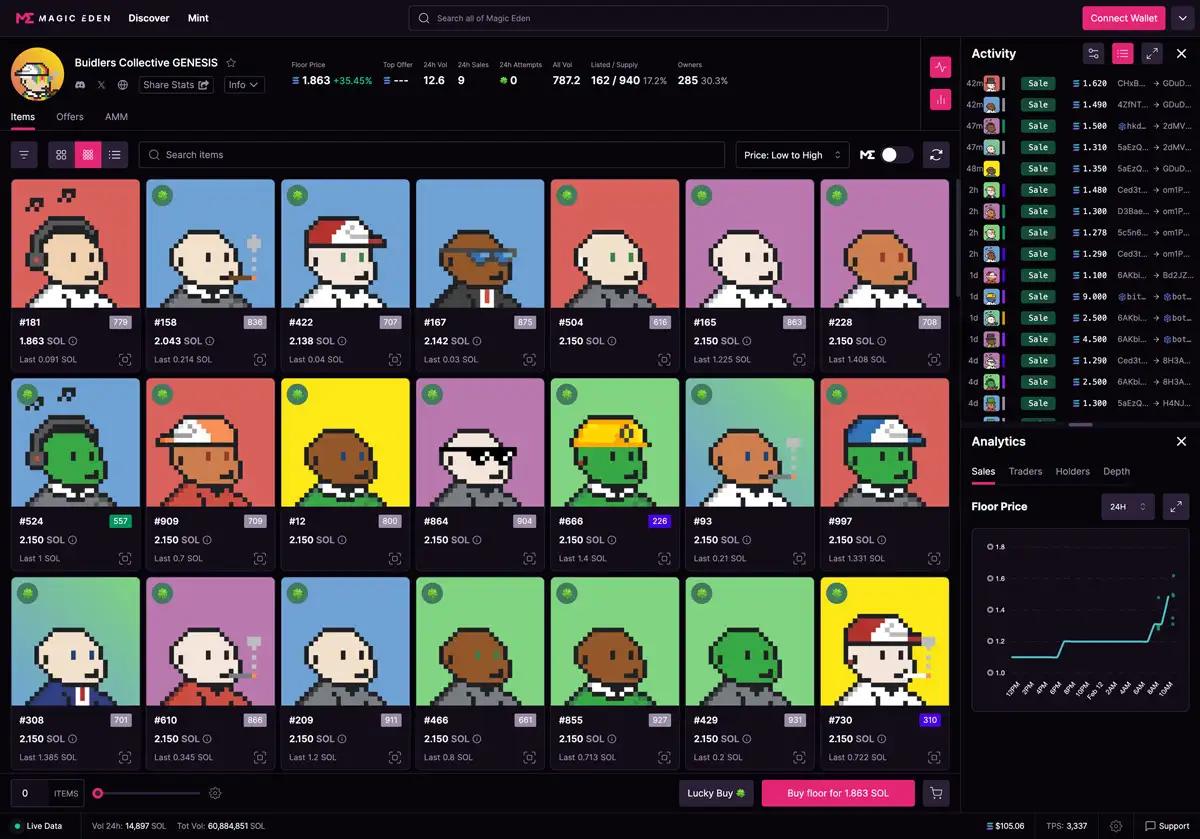Open sweep settings gear beside slider
Screen dimensions: 1200x839
215,793
